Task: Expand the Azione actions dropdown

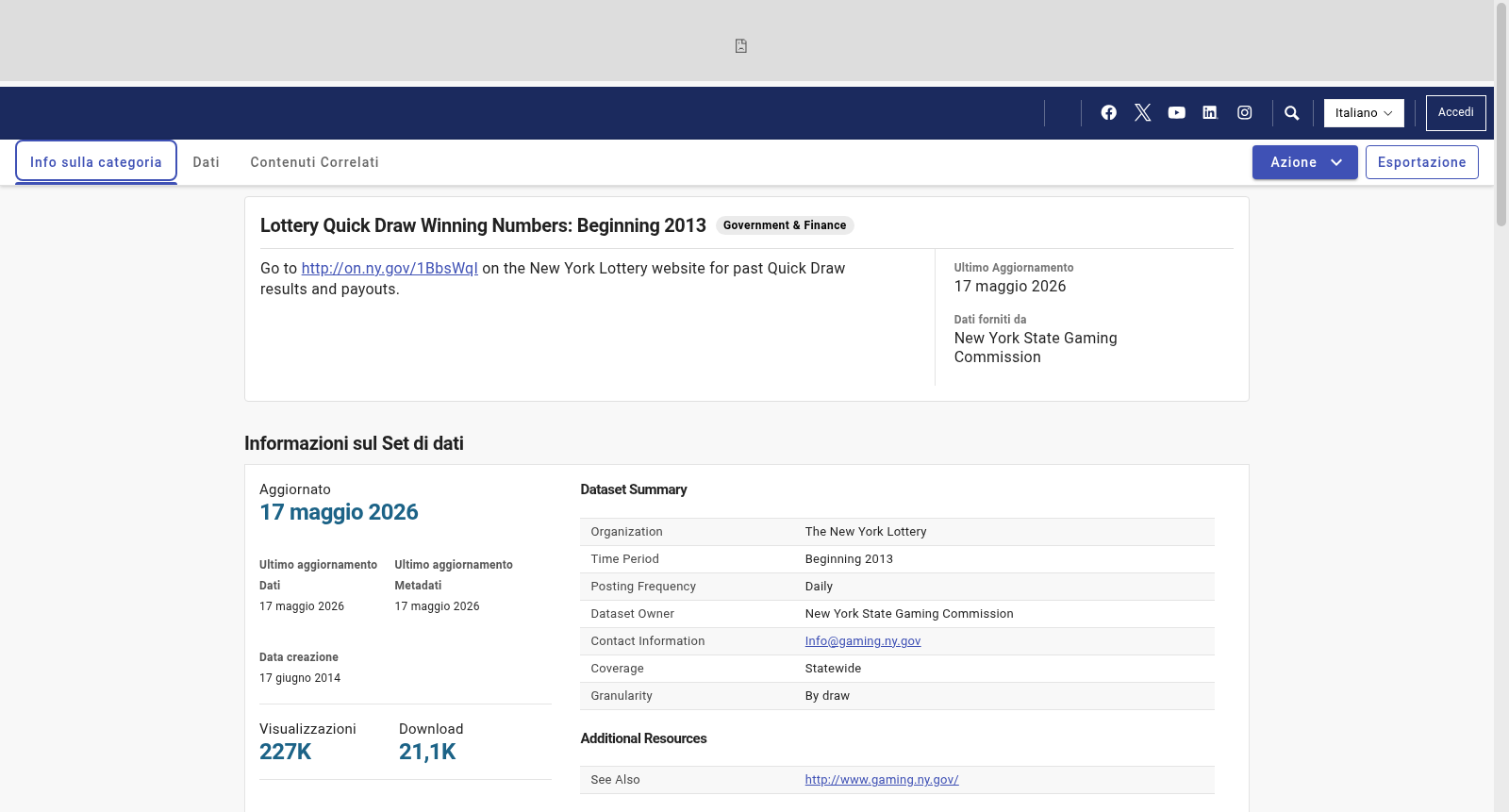Action: [1305, 162]
